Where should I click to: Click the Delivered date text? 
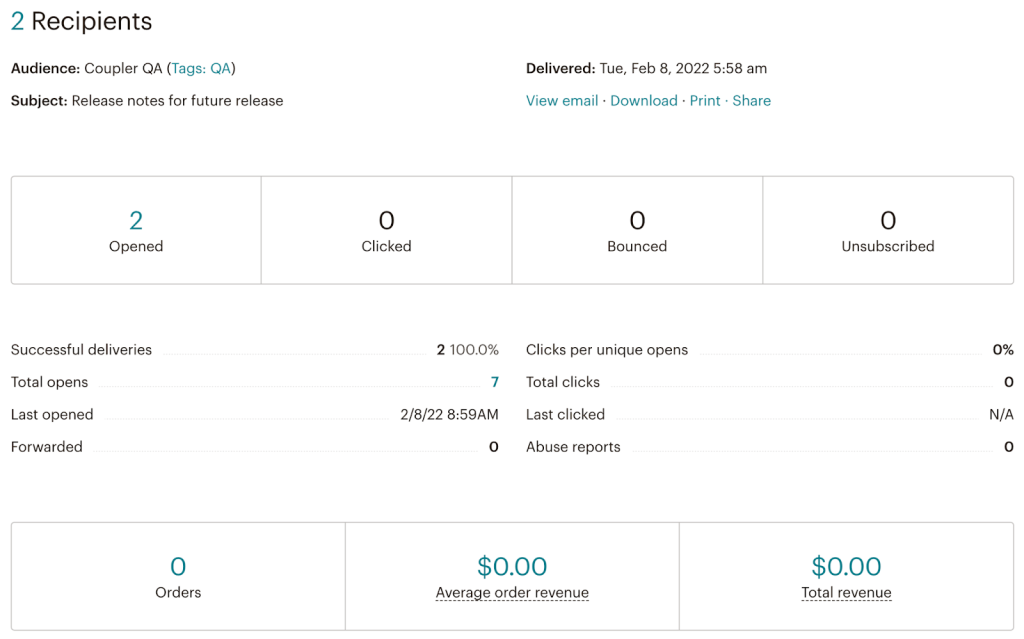pyautogui.click(x=681, y=68)
